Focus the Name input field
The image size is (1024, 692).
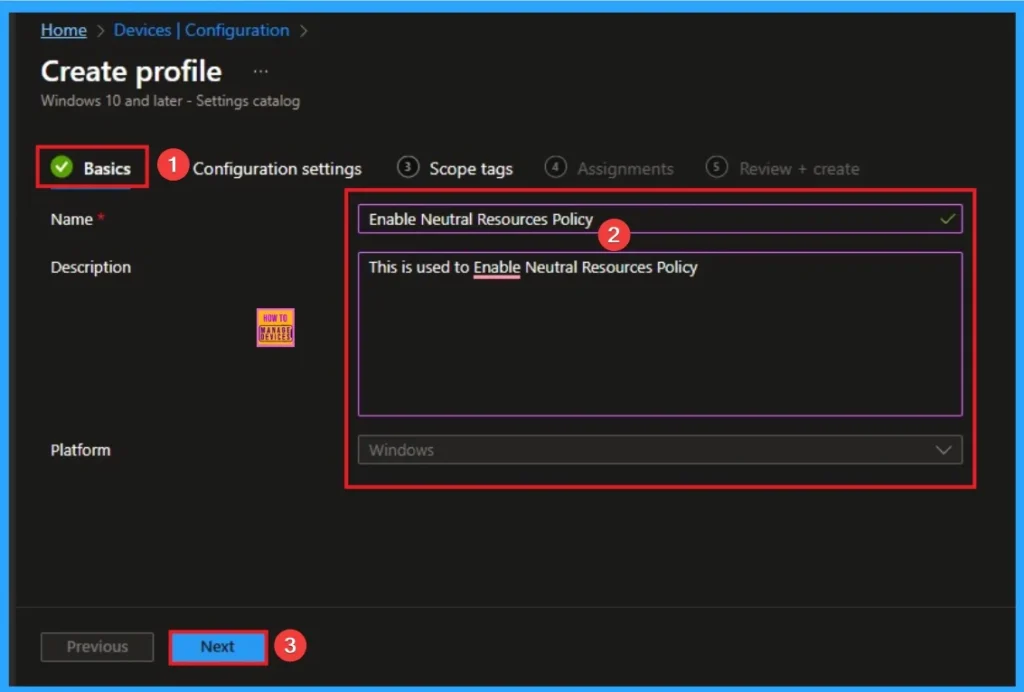(x=640, y=219)
